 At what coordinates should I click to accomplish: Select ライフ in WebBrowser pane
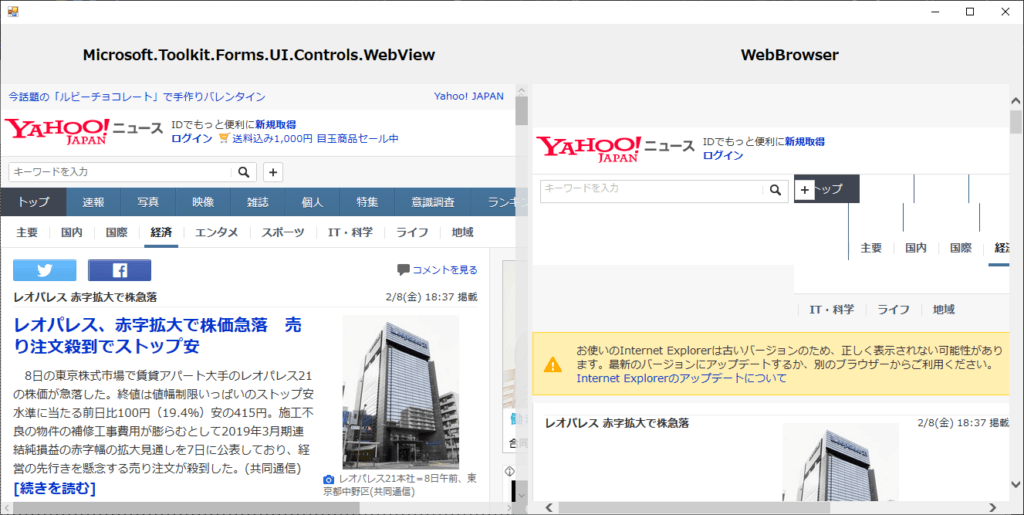point(893,309)
